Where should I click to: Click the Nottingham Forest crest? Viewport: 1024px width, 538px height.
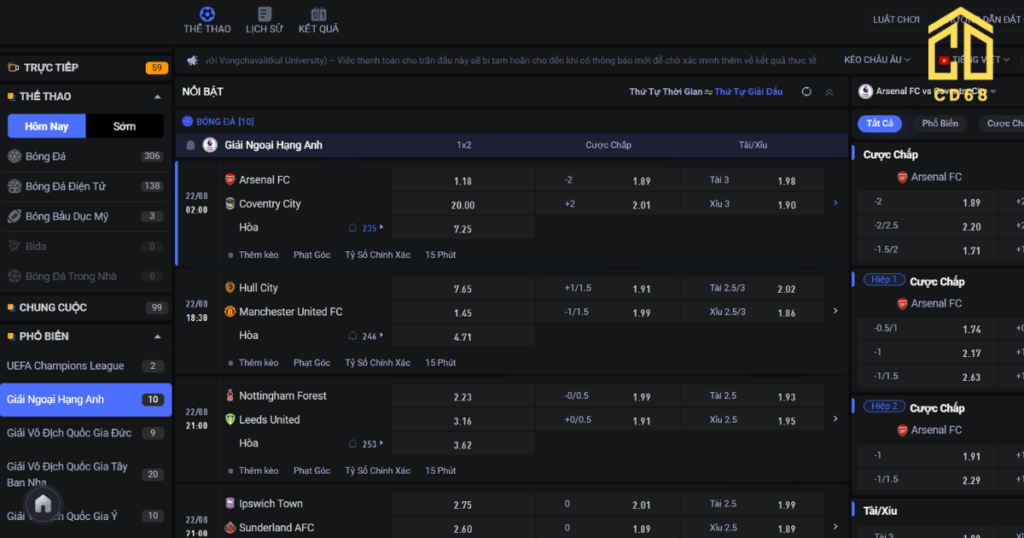tap(230, 396)
